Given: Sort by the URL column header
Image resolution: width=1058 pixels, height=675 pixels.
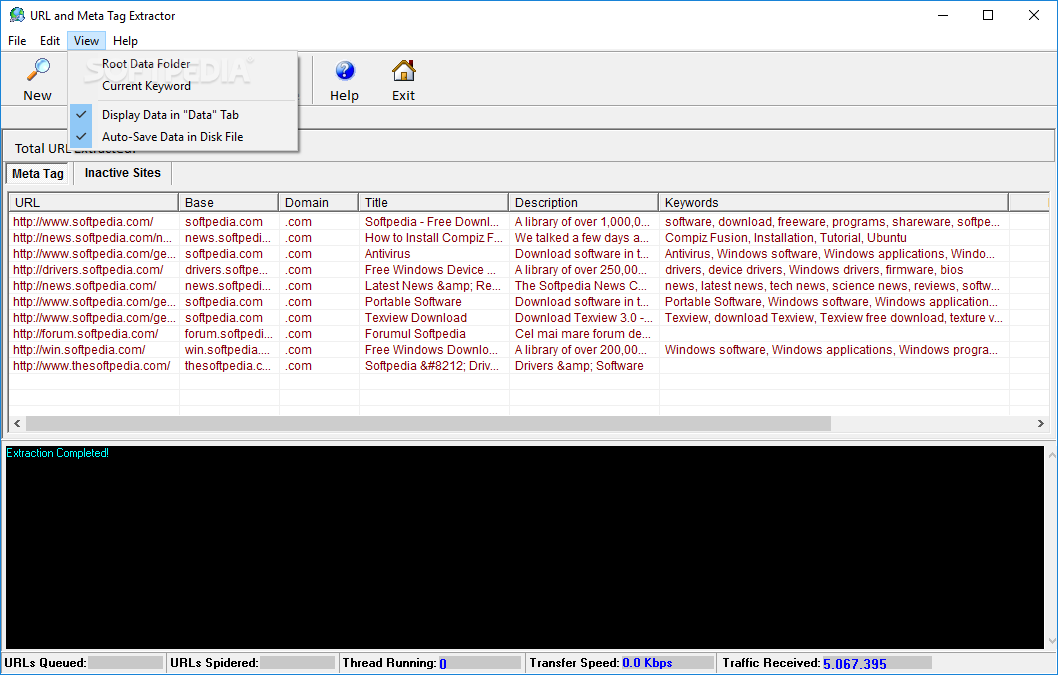Looking at the screenshot, I should tap(93, 202).
